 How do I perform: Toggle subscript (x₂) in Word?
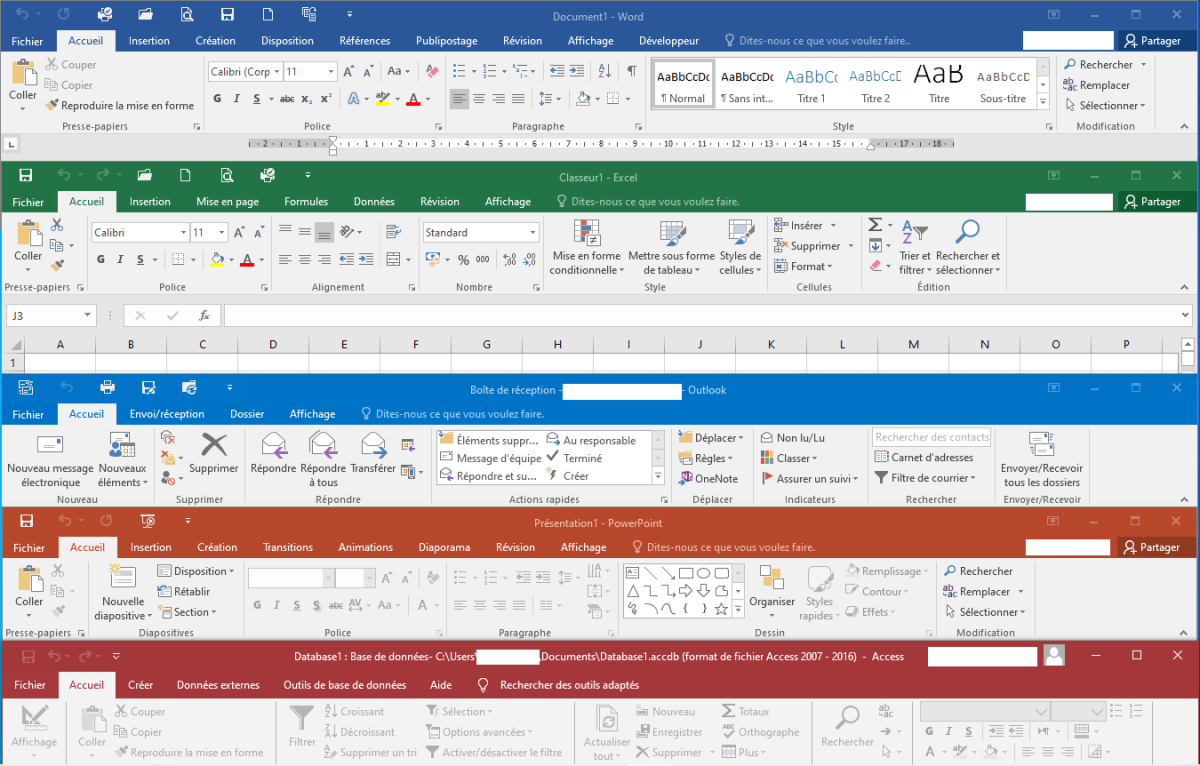tap(307, 99)
